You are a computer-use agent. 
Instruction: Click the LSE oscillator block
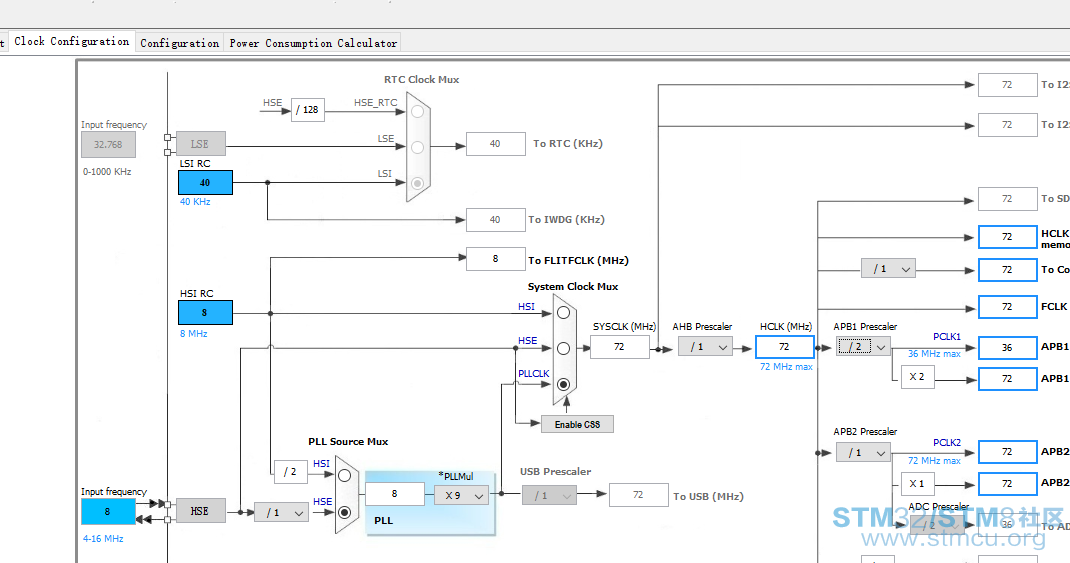pos(200,144)
